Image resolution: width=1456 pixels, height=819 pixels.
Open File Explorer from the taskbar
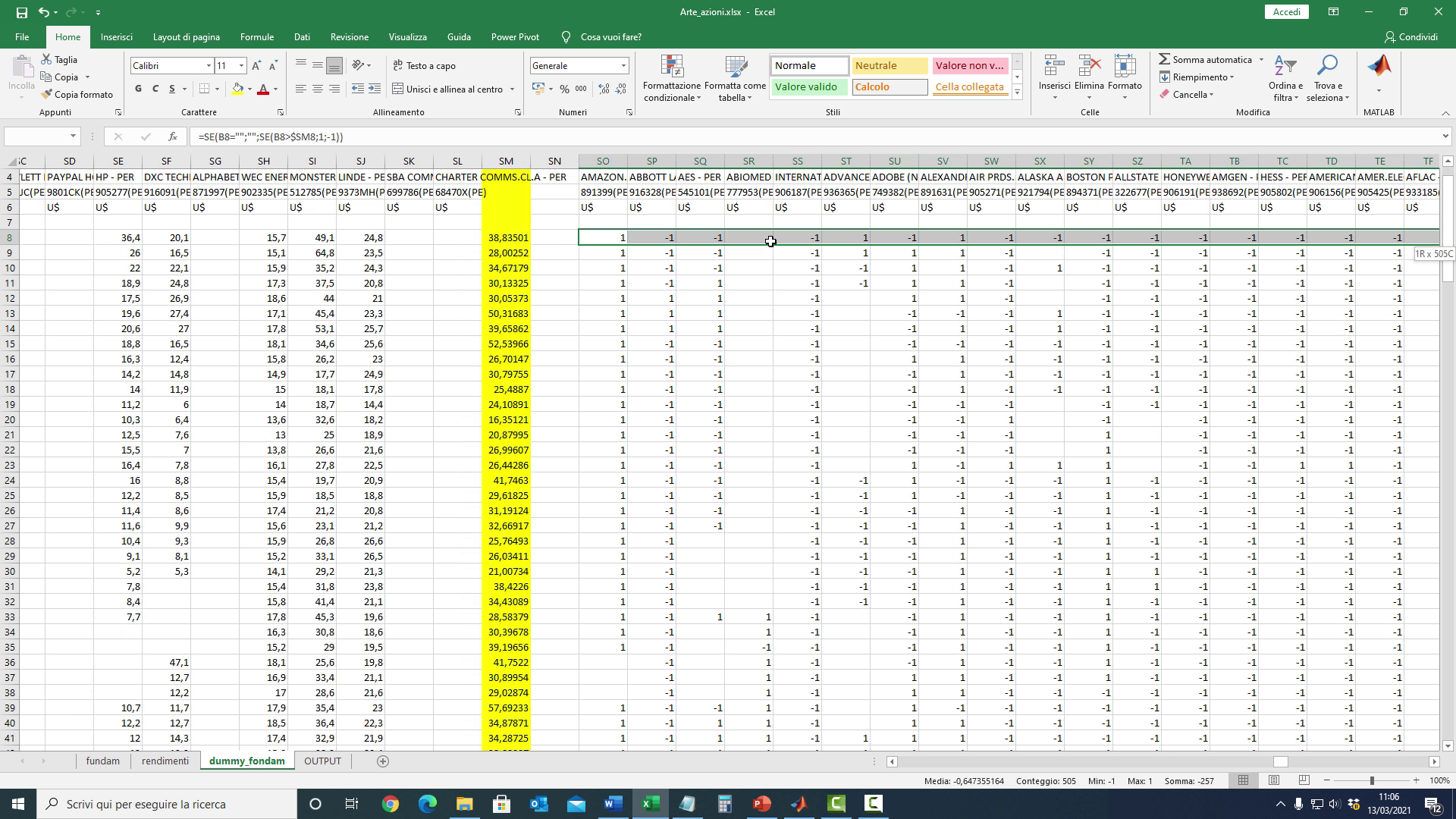click(x=464, y=804)
